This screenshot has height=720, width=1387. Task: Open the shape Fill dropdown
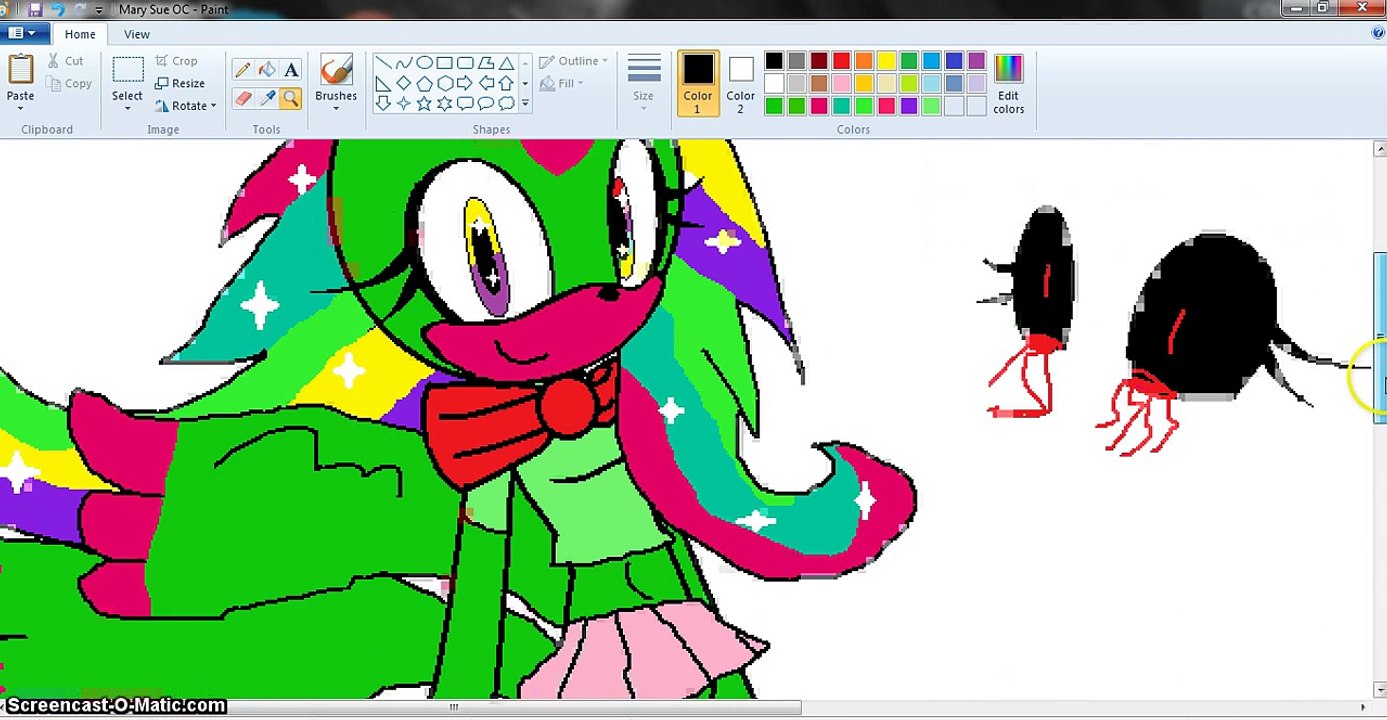pos(561,84)
